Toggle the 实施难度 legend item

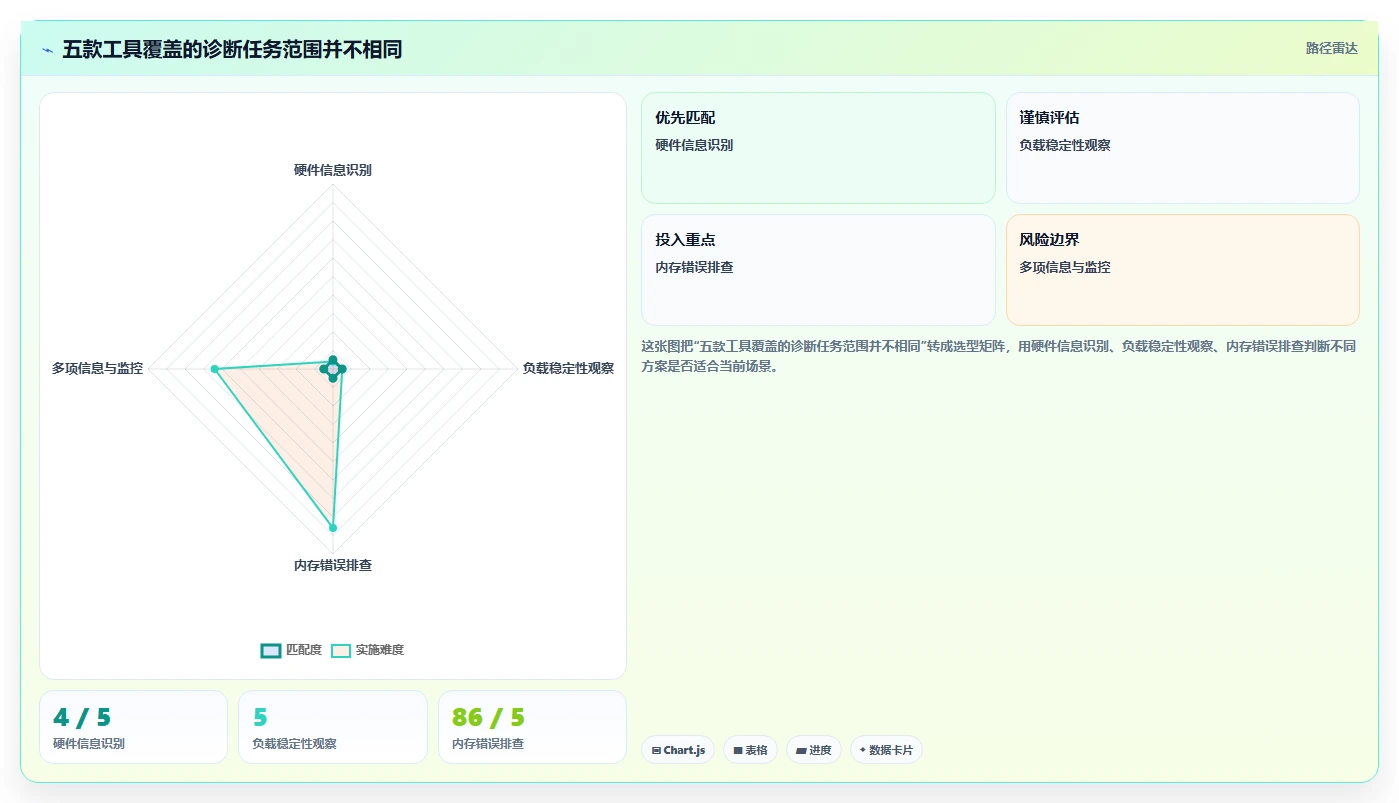pyautogui.click(x=367, y=650)
